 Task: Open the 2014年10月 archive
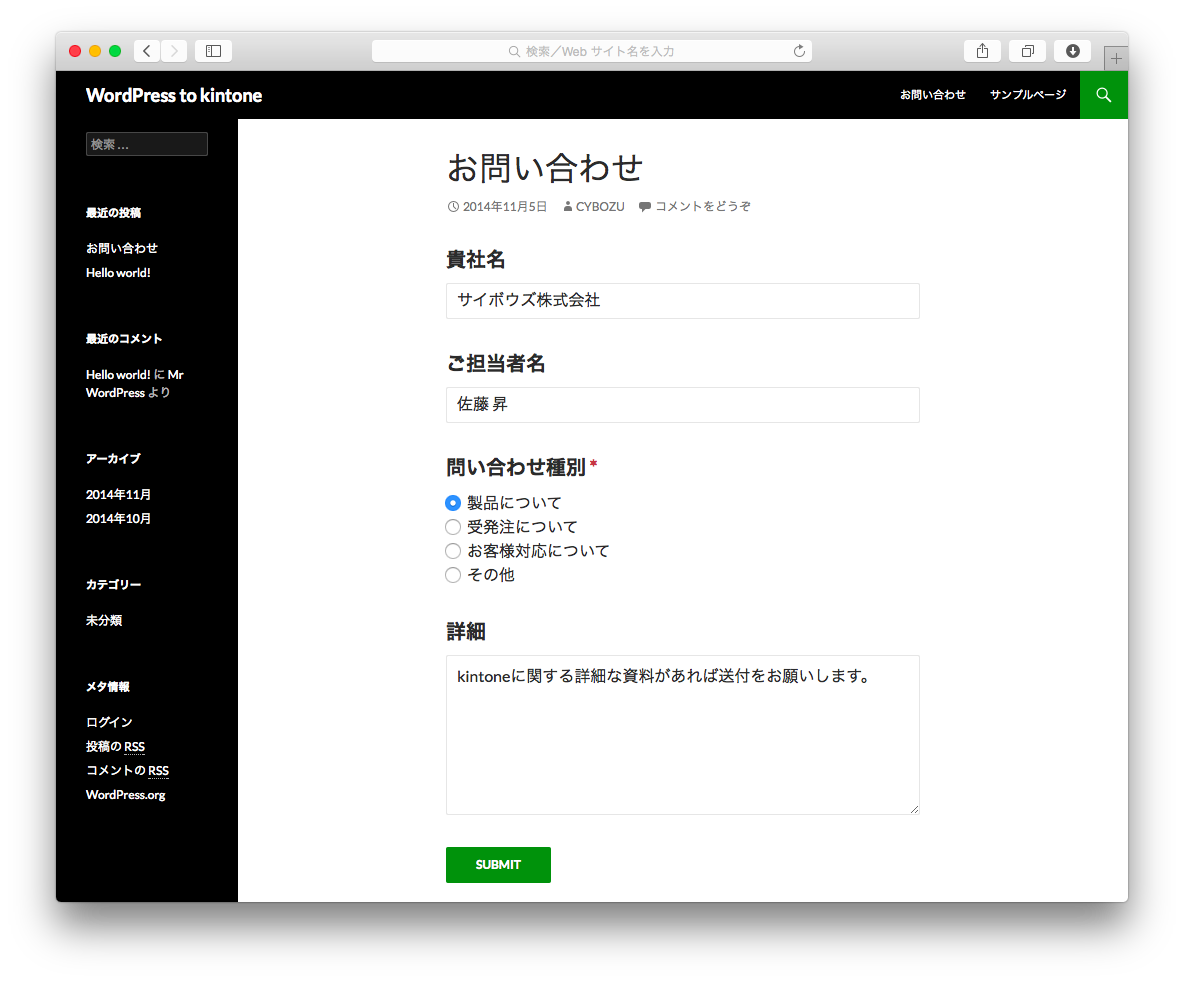[x=118, y=518]
